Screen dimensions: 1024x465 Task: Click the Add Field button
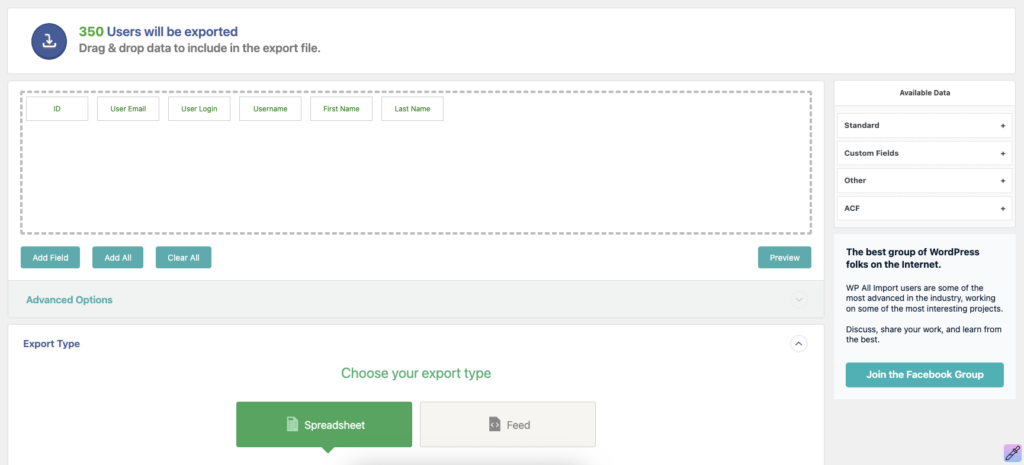(50, 257)
